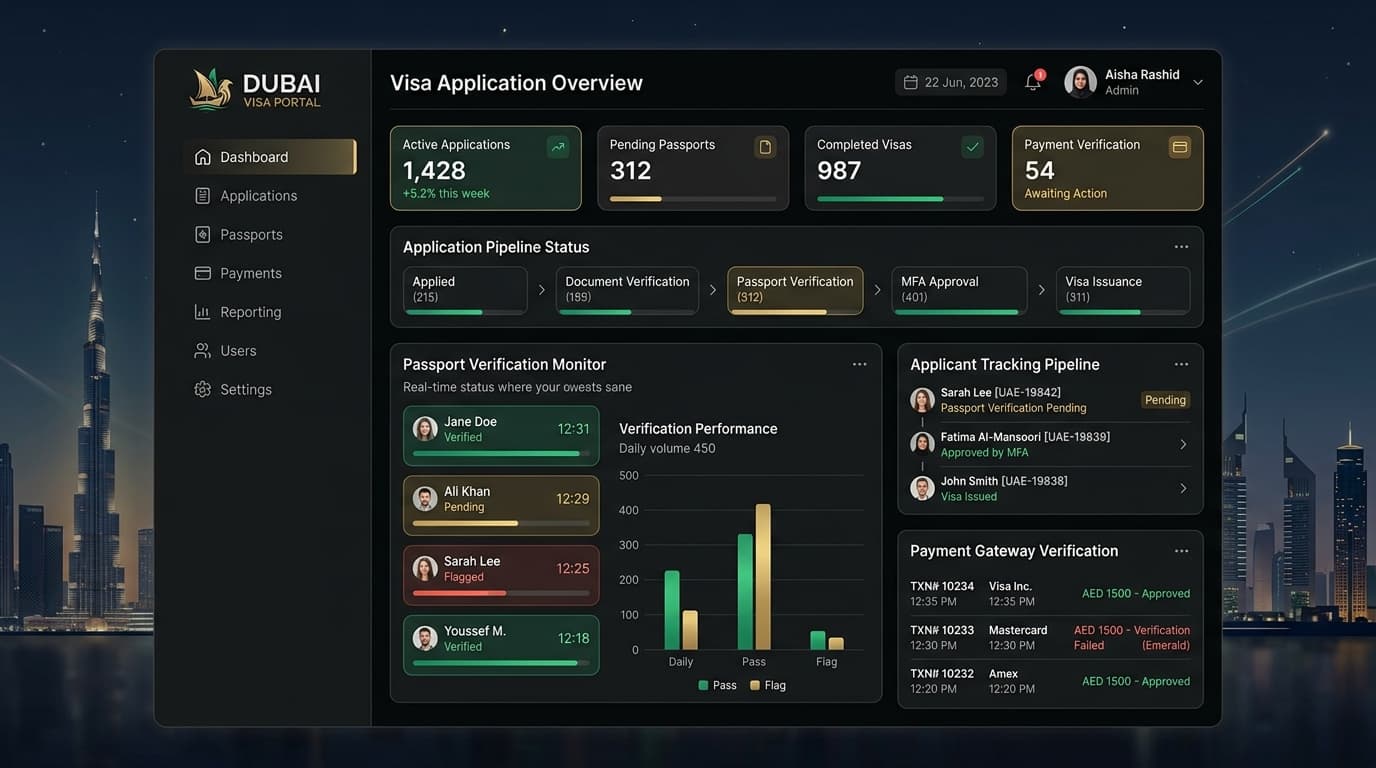Viewport: 1376px width, 768px height.
Task: Click the Settings gear icon
Action: point(203,389)
